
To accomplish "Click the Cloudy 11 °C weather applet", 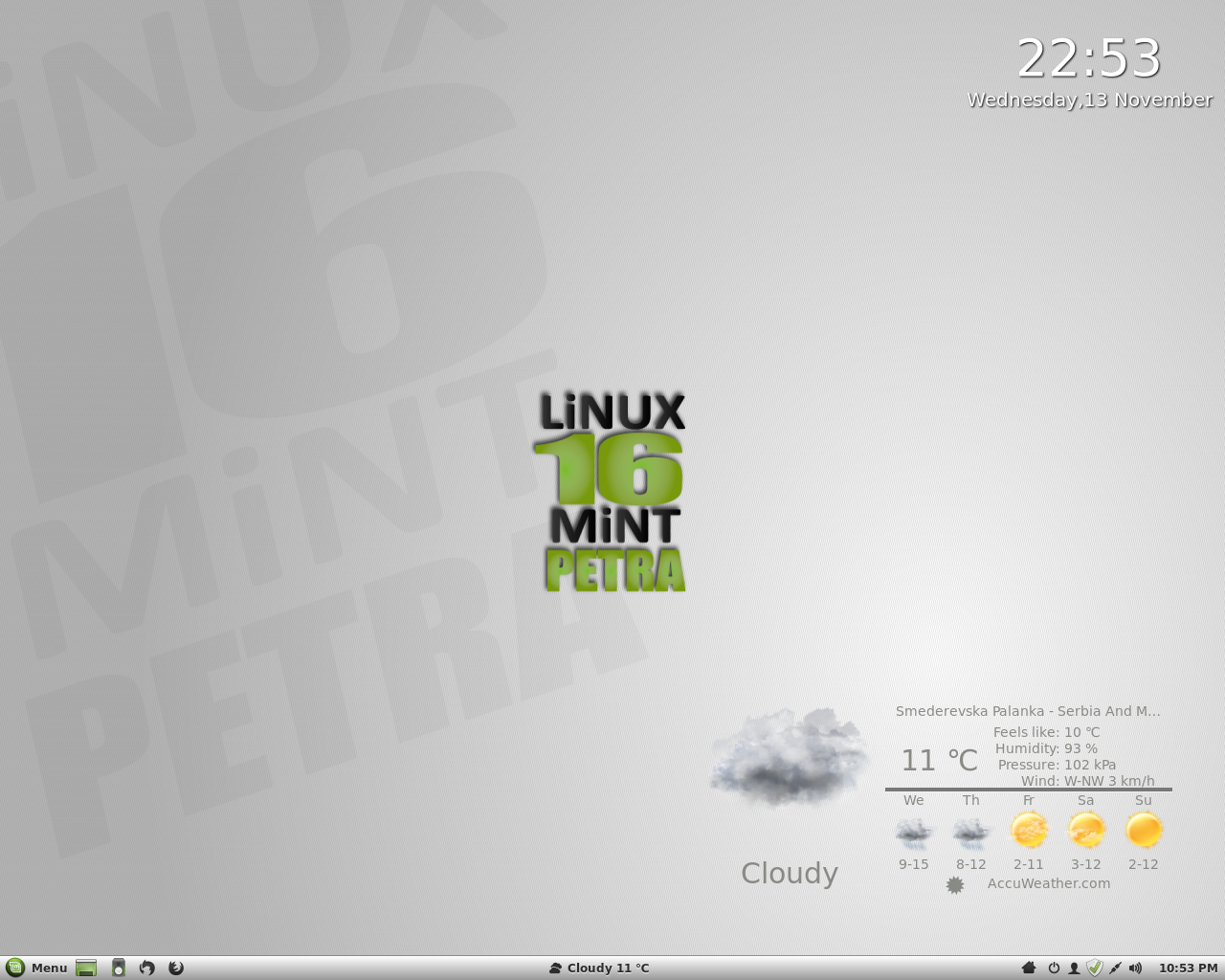I will click(x=599, y=968).
